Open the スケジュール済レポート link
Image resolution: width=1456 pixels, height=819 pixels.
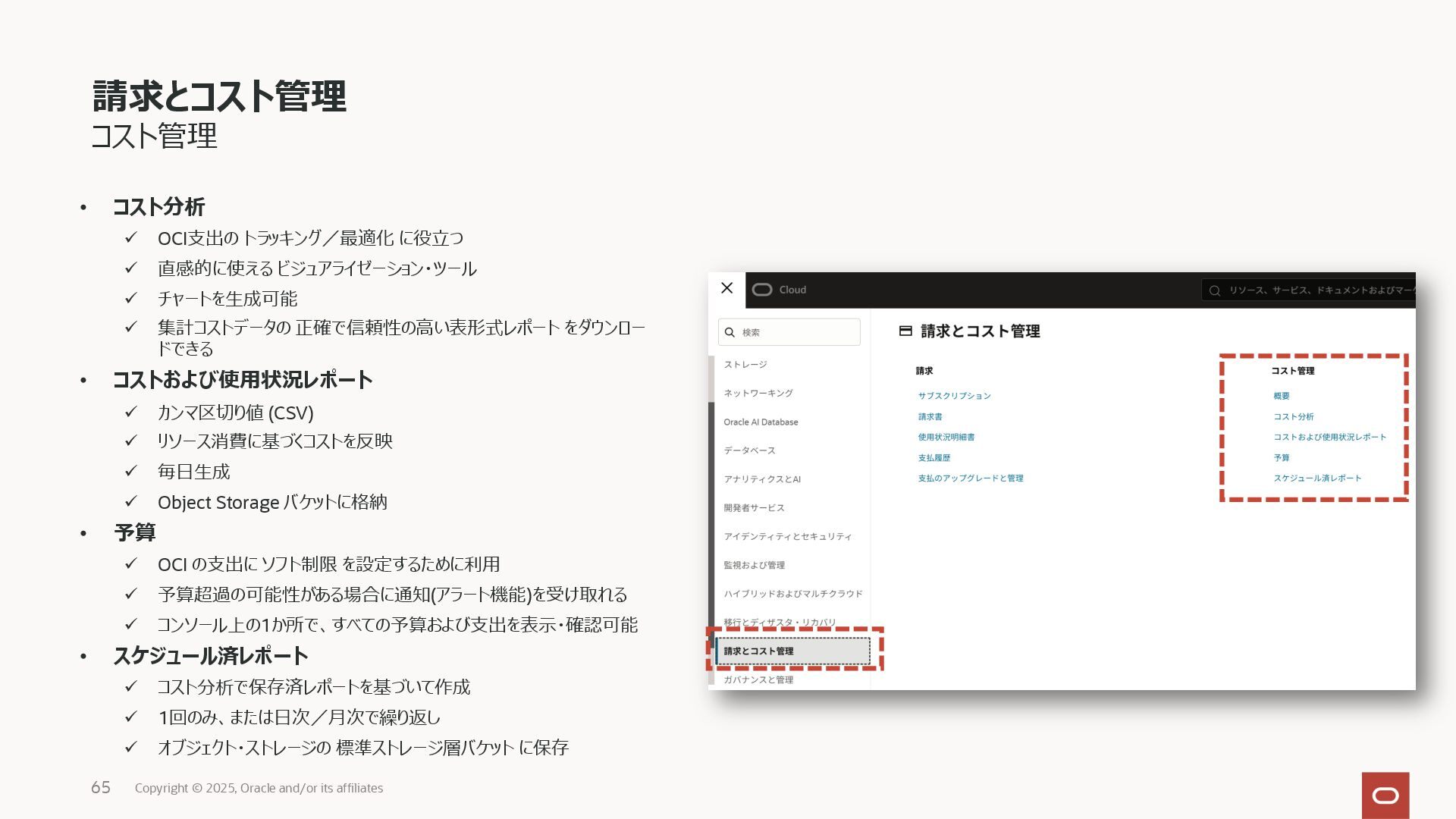(1316, 478)
